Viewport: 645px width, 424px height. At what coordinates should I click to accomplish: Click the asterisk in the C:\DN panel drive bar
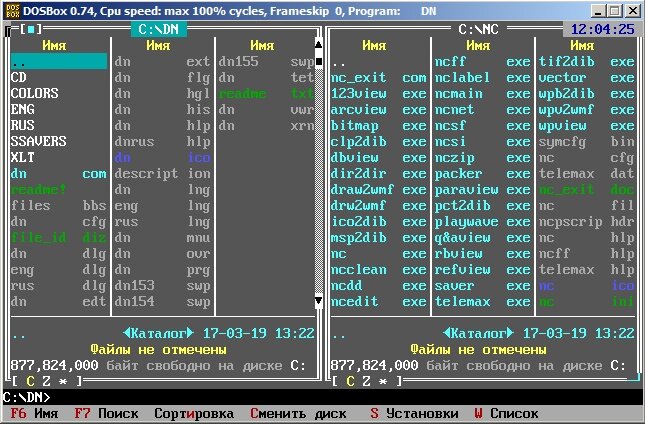63,382
